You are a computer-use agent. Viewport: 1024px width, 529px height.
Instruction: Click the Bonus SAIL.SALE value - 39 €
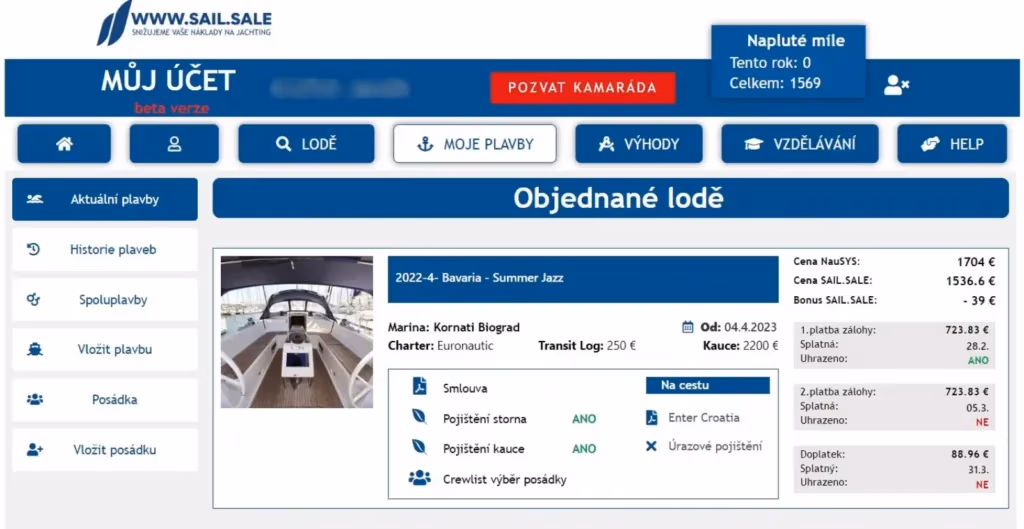978,301
